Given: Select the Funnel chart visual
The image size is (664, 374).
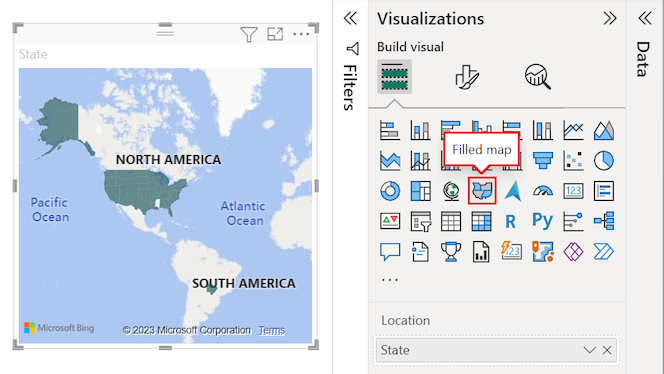Looking at the screenshot, I should click(x=542, y=161).
